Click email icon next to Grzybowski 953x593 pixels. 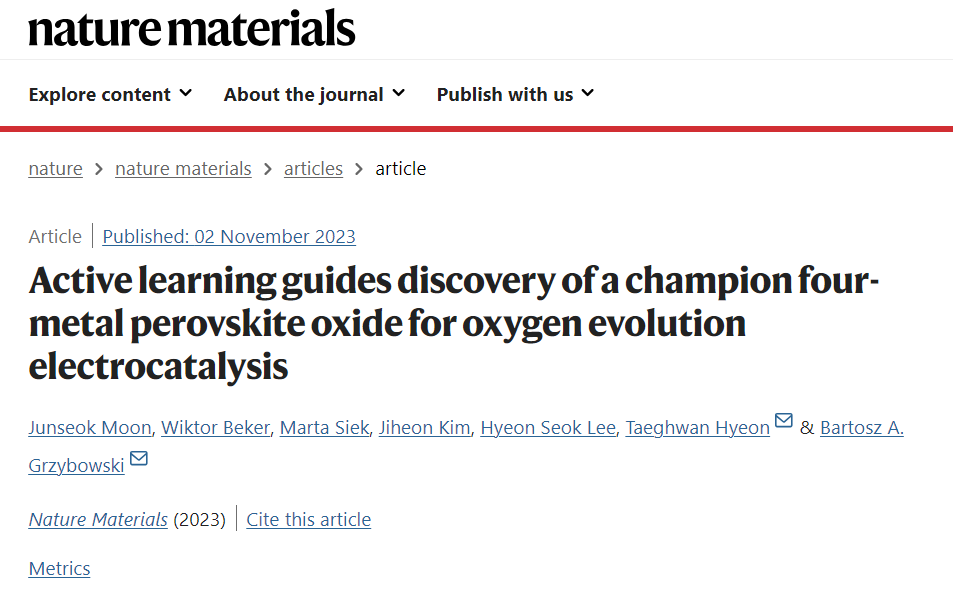139,458
